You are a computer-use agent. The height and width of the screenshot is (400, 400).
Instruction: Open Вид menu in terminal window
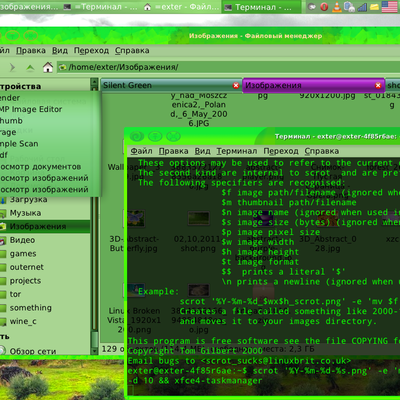click(202, 151)
